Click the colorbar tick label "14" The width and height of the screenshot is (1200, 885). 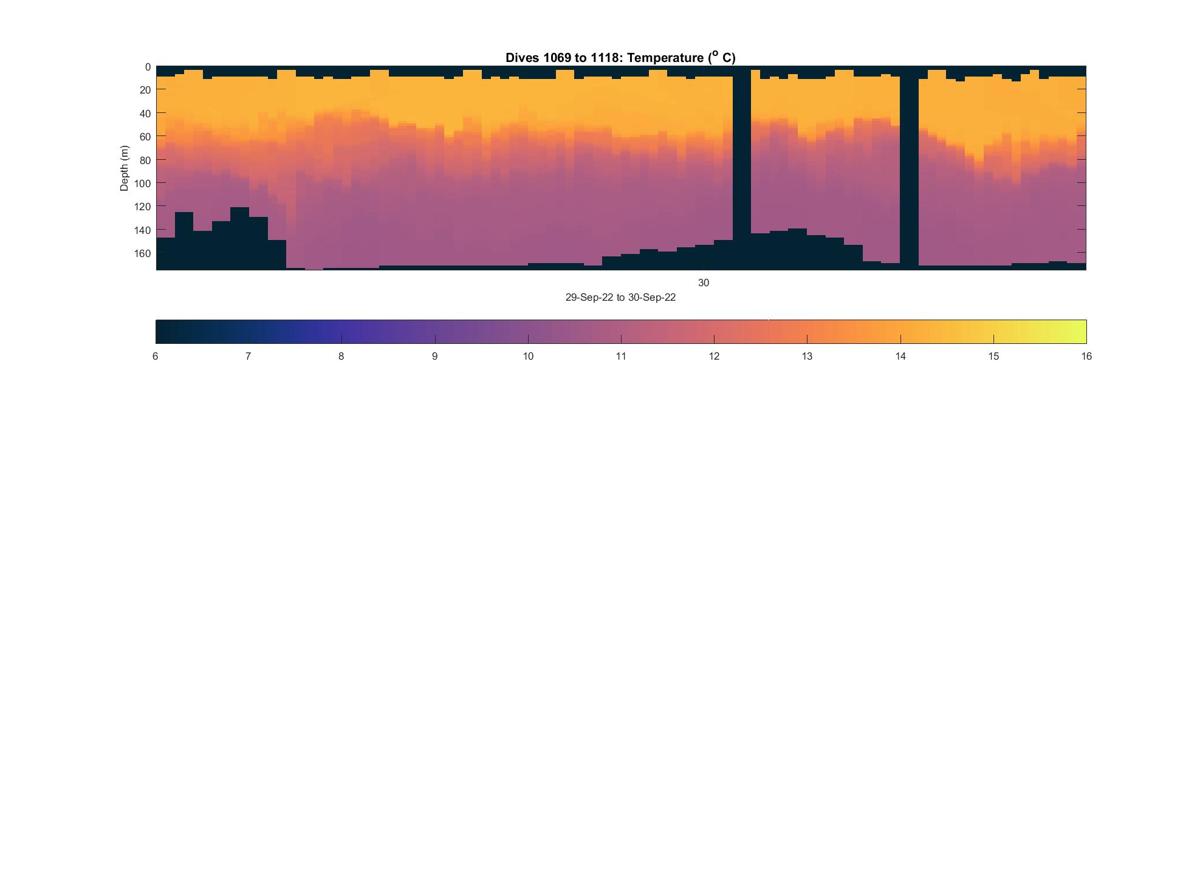tap(900, 356)
